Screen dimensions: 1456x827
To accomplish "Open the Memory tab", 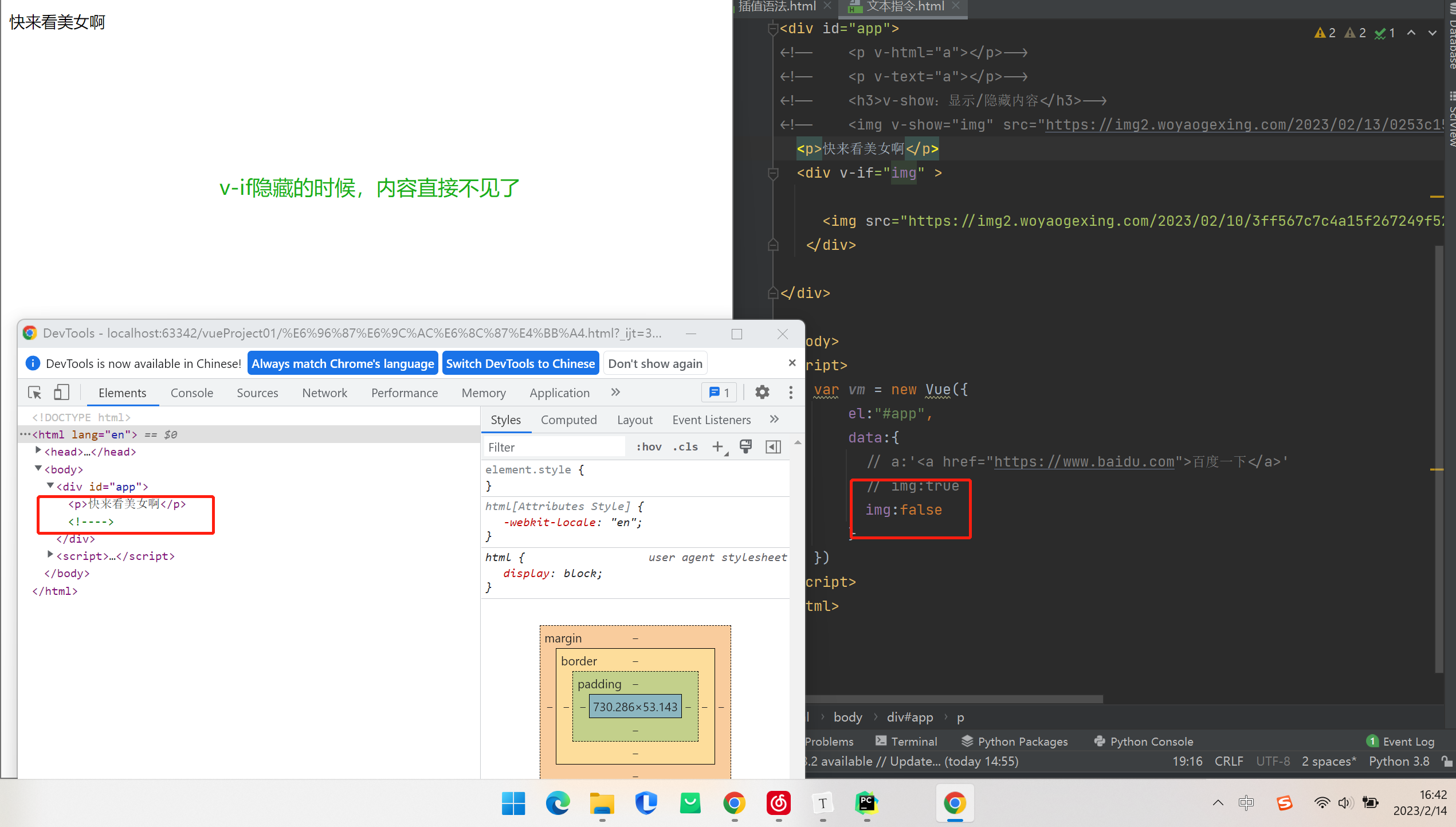I will click(484, 393).
